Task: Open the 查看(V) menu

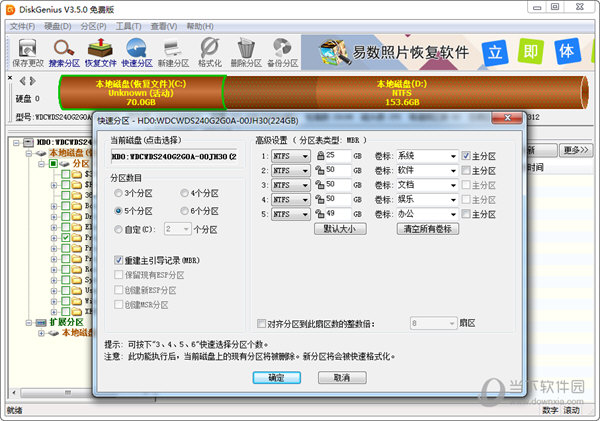Action: point(164,26)
